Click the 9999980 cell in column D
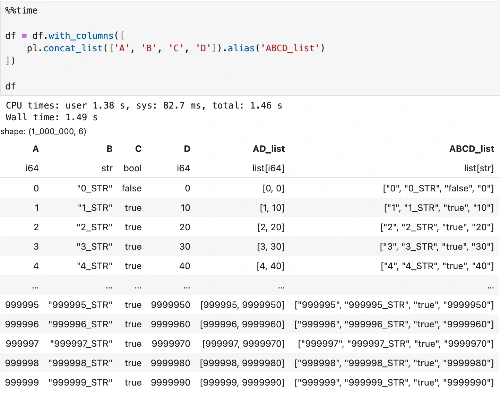 coord(170,363)
